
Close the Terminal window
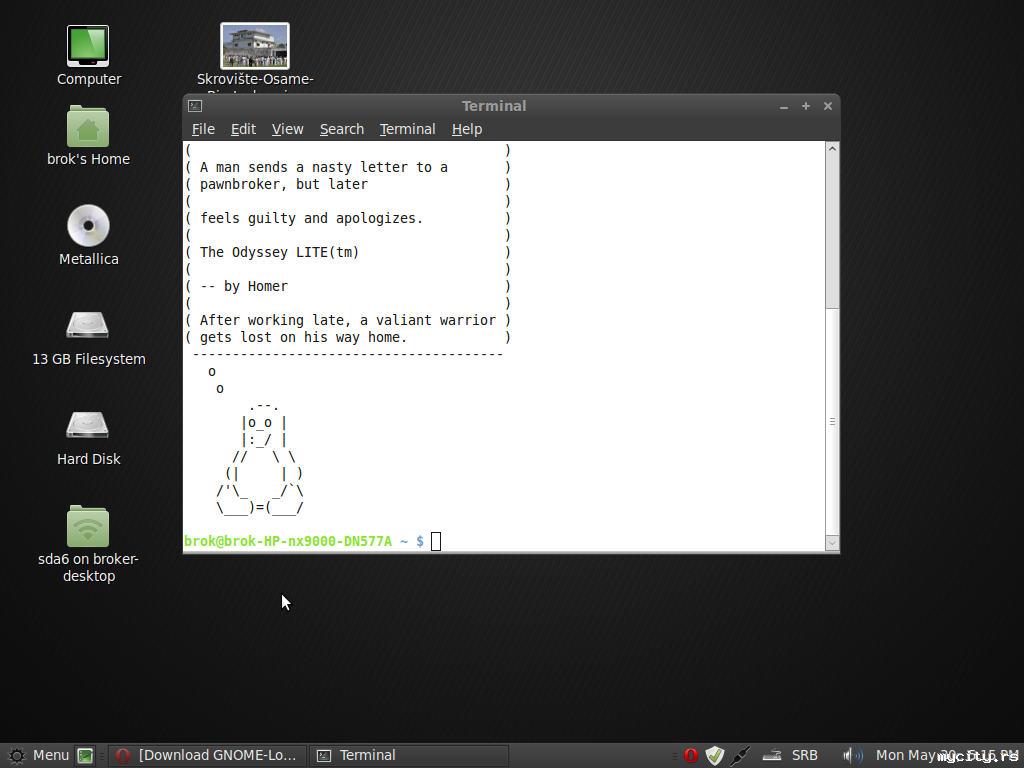pos(827,106)
